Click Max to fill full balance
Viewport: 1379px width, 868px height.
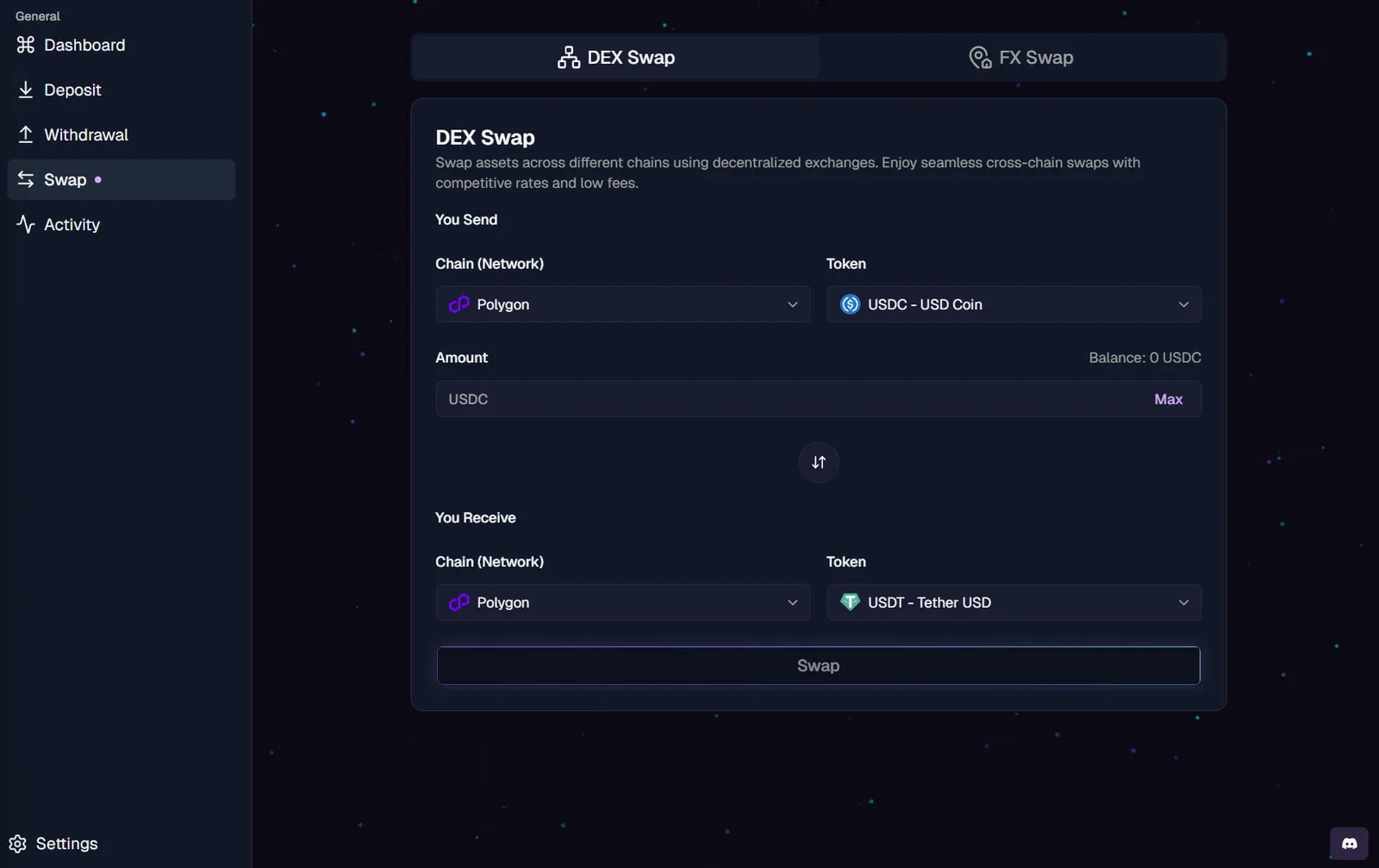[x=1169, y=399]
